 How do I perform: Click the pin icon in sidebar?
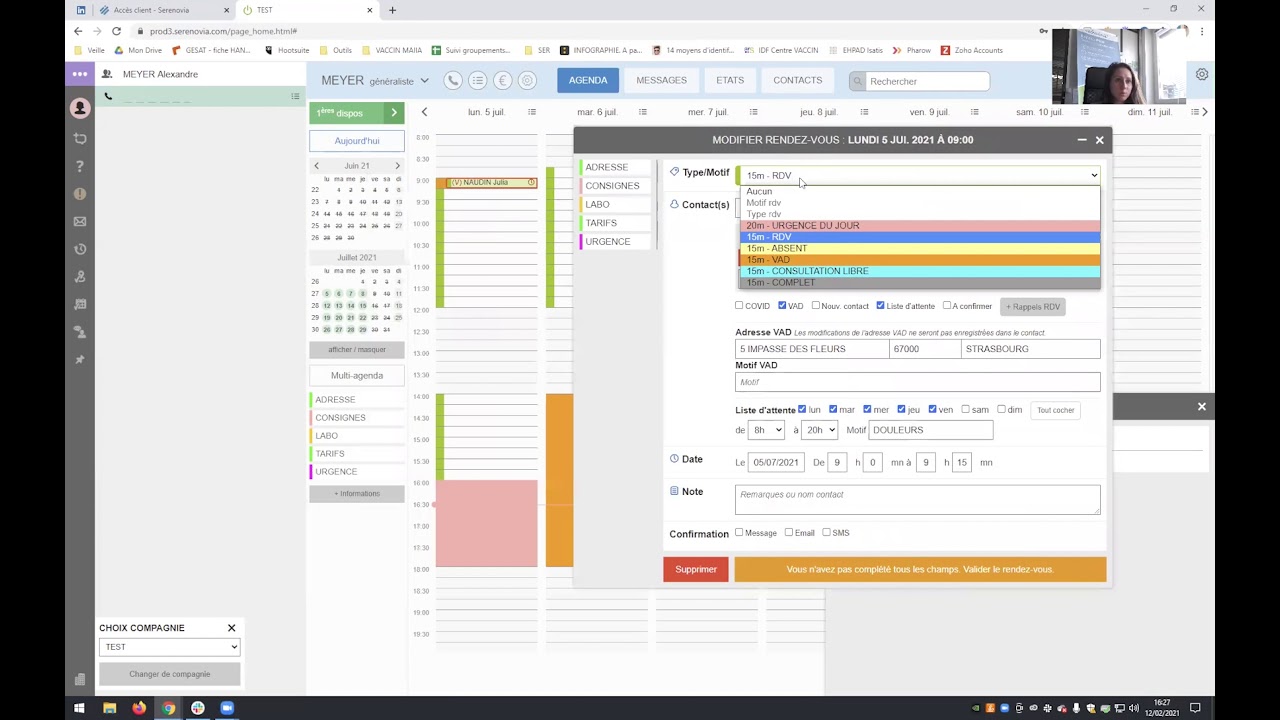80,359
